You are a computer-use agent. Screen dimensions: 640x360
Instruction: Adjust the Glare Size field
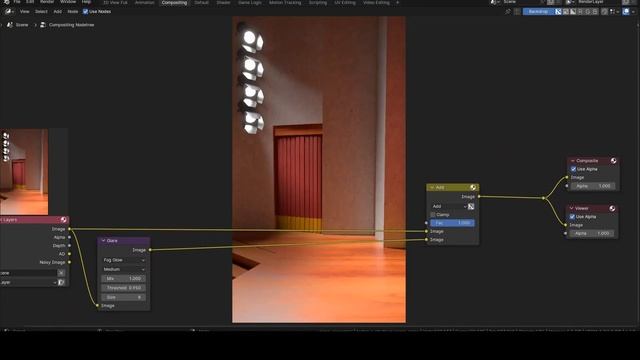click(124, 297)
